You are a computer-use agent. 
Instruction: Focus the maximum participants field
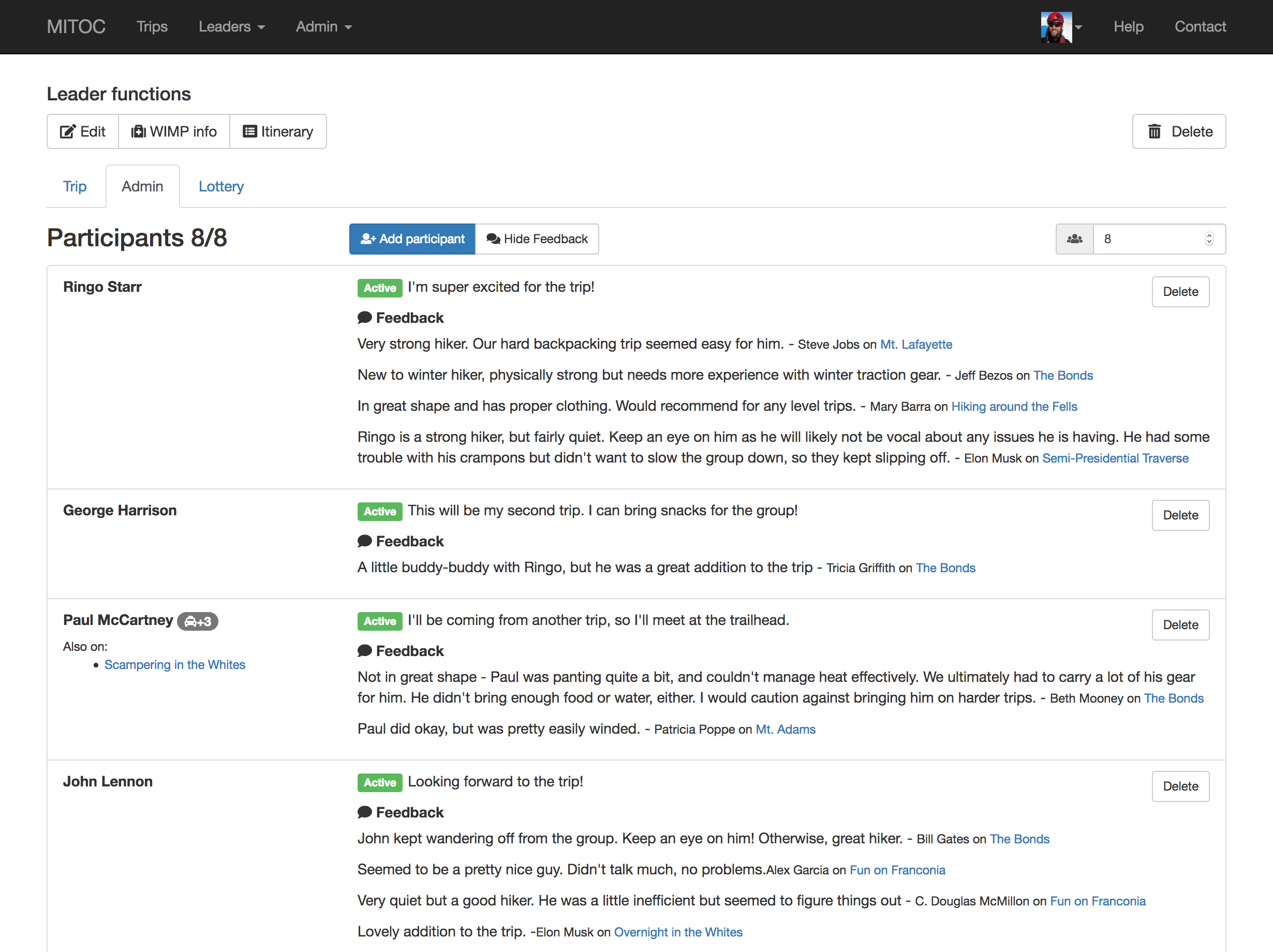[x=1159, y=239]
